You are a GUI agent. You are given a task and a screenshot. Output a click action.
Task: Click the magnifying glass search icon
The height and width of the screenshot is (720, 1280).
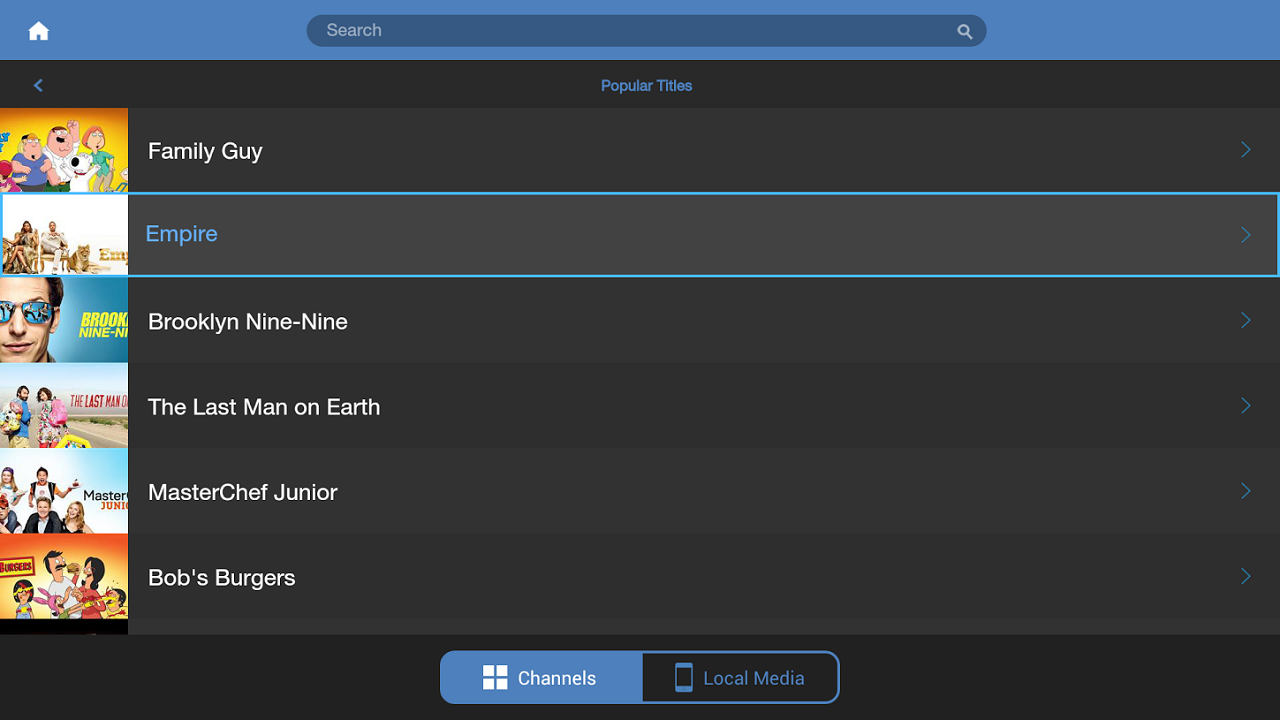[964, 31]
